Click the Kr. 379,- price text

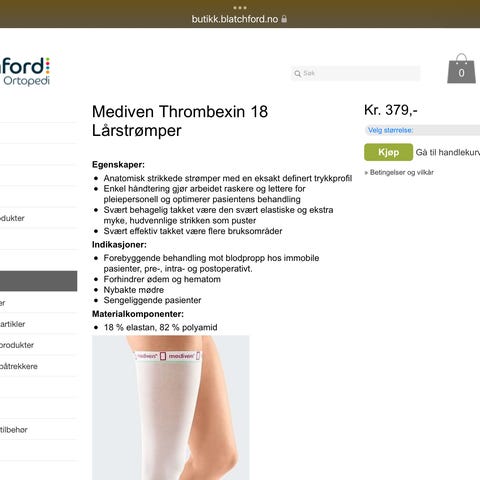pyautogui.click(x=391, y=110)
